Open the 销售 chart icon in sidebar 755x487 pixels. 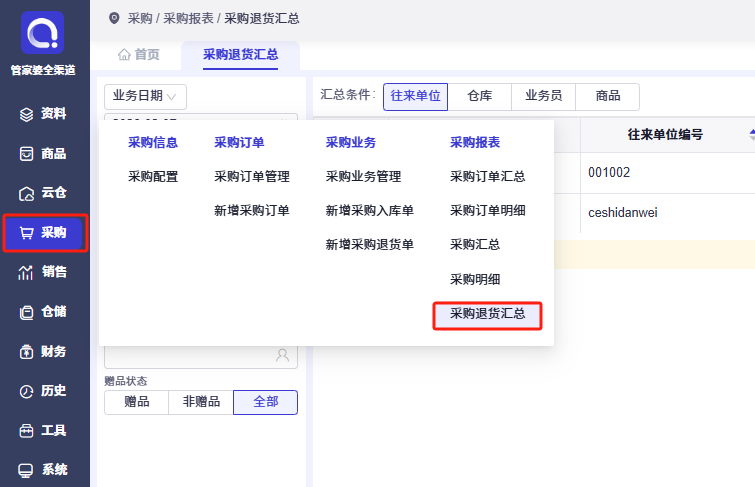(26, 272)
